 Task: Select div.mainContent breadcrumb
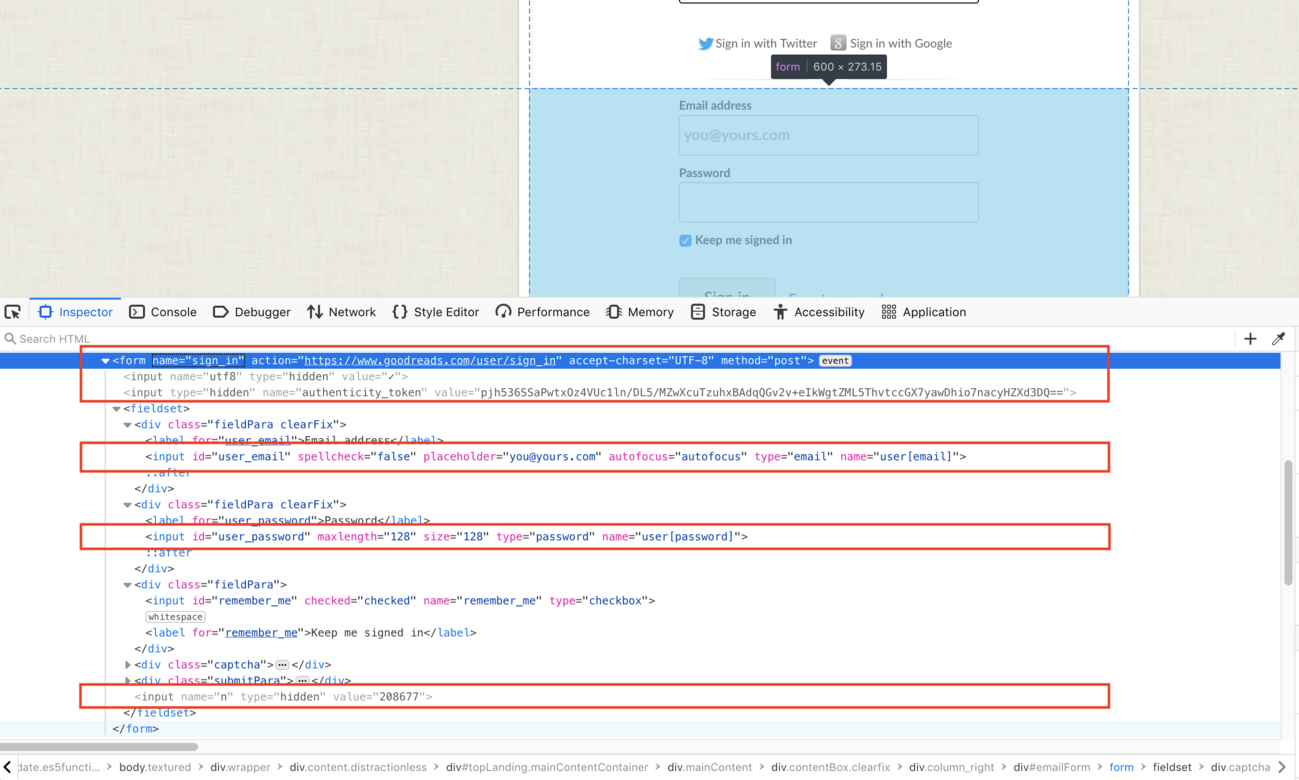pos(709,767)
